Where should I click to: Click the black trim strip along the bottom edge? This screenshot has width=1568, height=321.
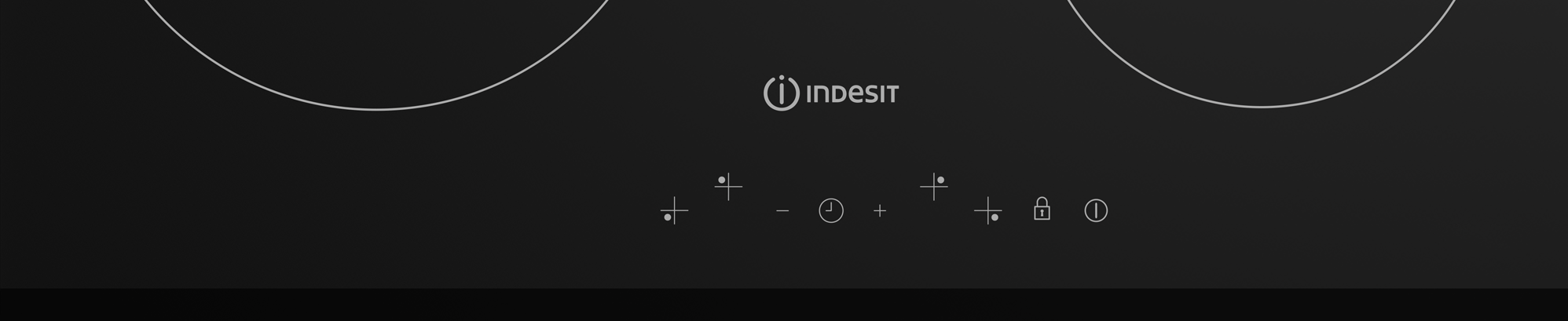coord(784,305)
